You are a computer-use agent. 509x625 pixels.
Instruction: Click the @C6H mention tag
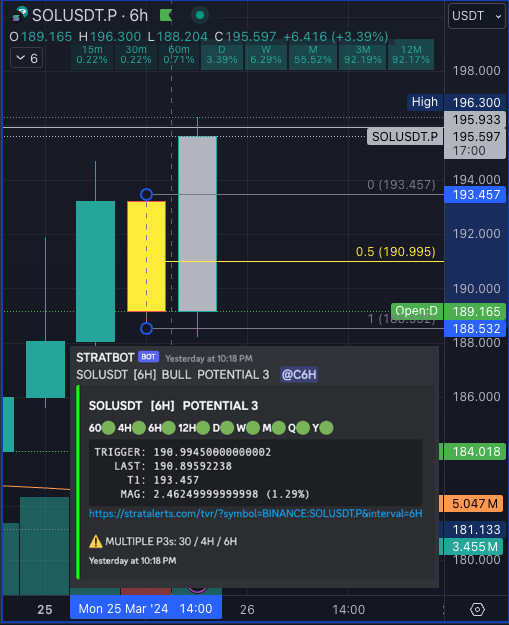(x=299, y=375)
